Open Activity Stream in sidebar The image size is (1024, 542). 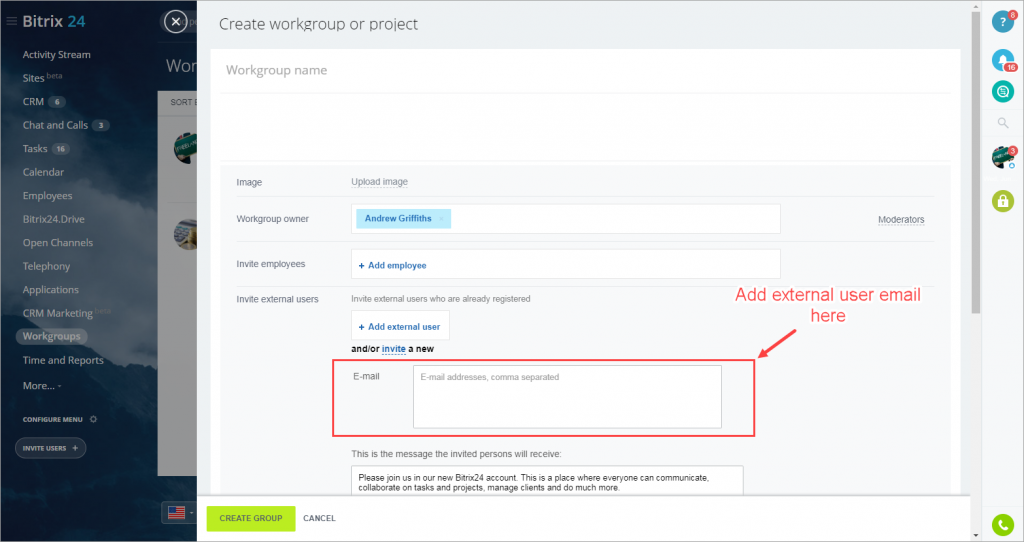tap(56, 55)
